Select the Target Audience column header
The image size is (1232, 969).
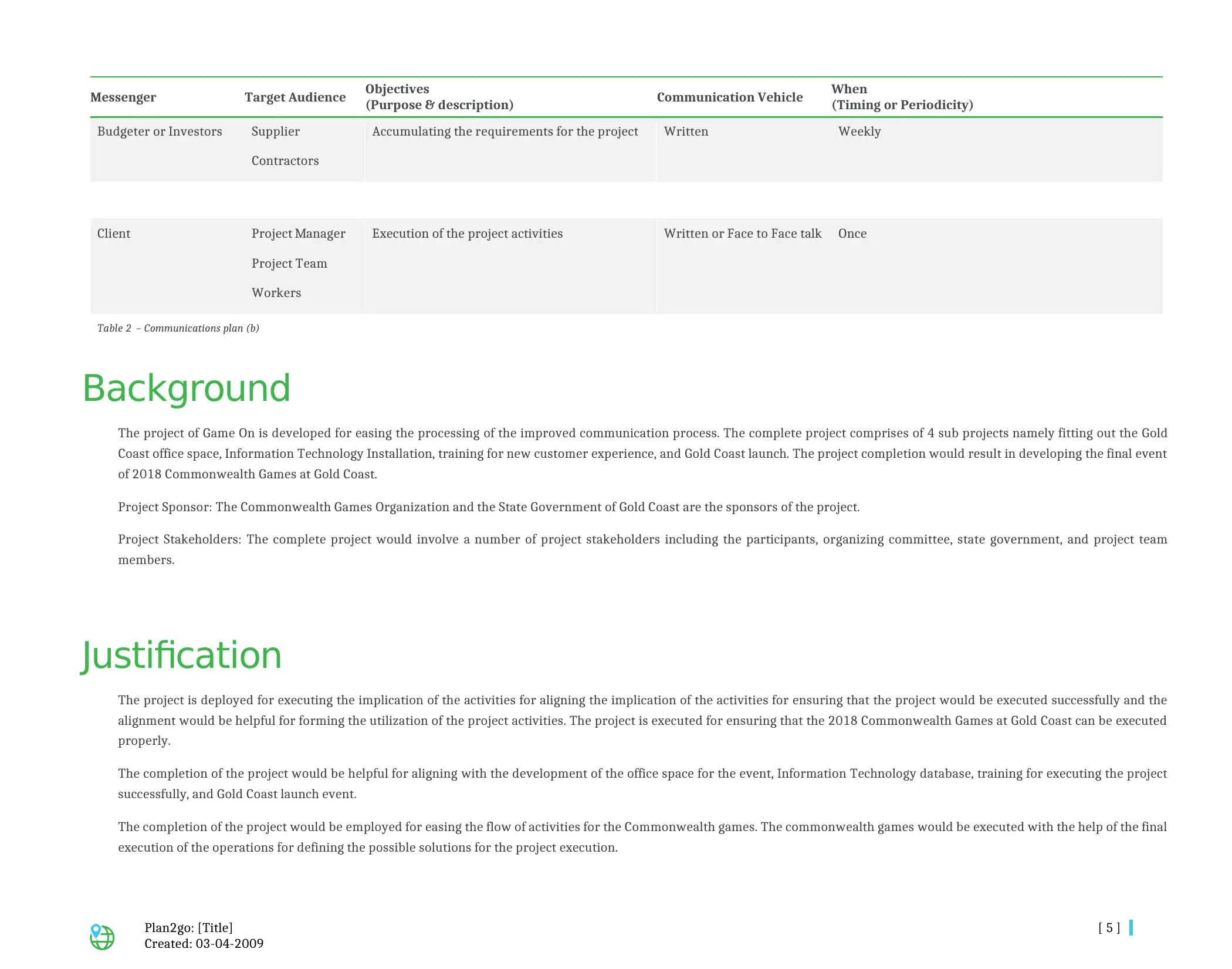point(295,97)
